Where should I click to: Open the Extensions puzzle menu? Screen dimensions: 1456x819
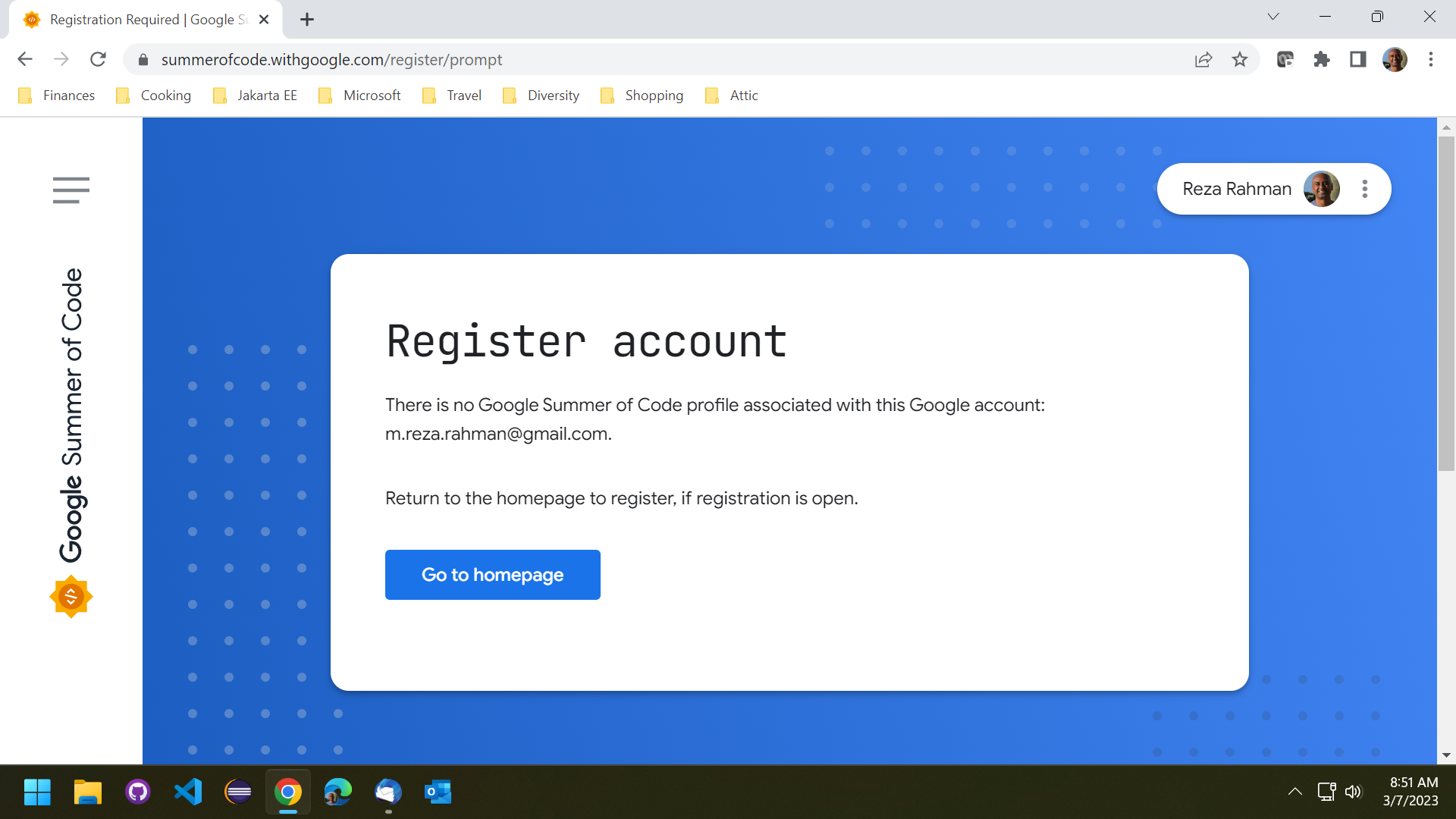[1322, 59]
